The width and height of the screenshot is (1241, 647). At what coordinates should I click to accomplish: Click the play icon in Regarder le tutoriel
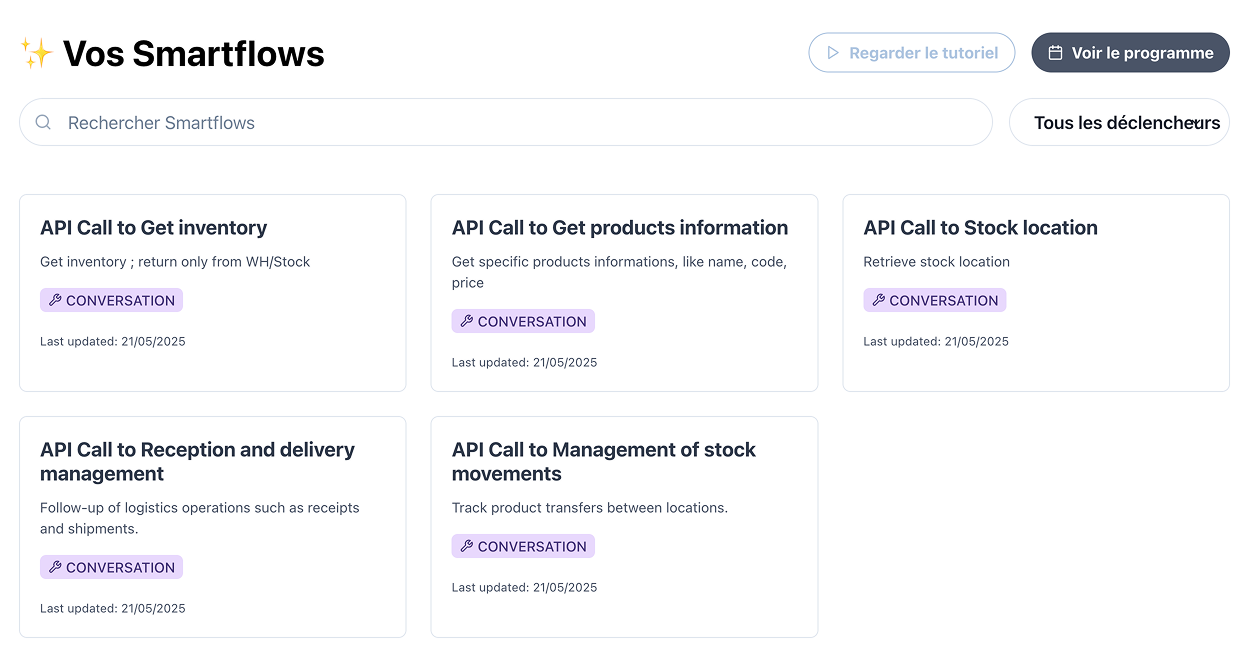(x=831, y=52)
